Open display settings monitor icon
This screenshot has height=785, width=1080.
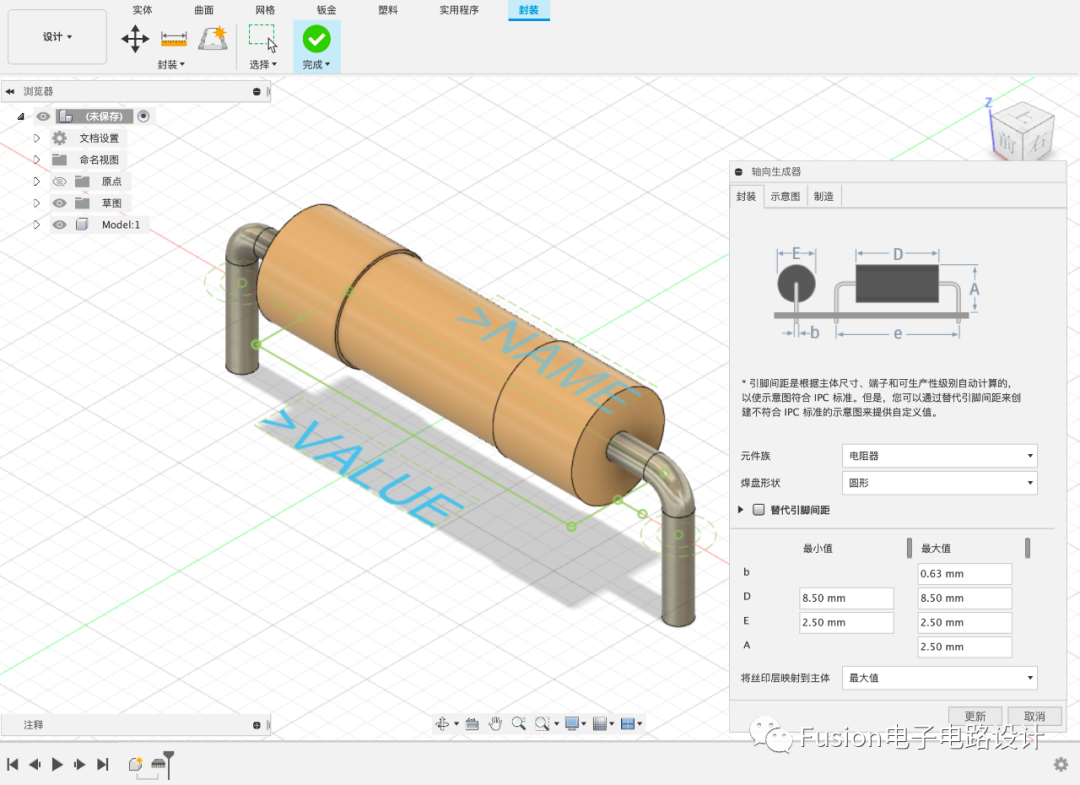click(x=572, y=723)
